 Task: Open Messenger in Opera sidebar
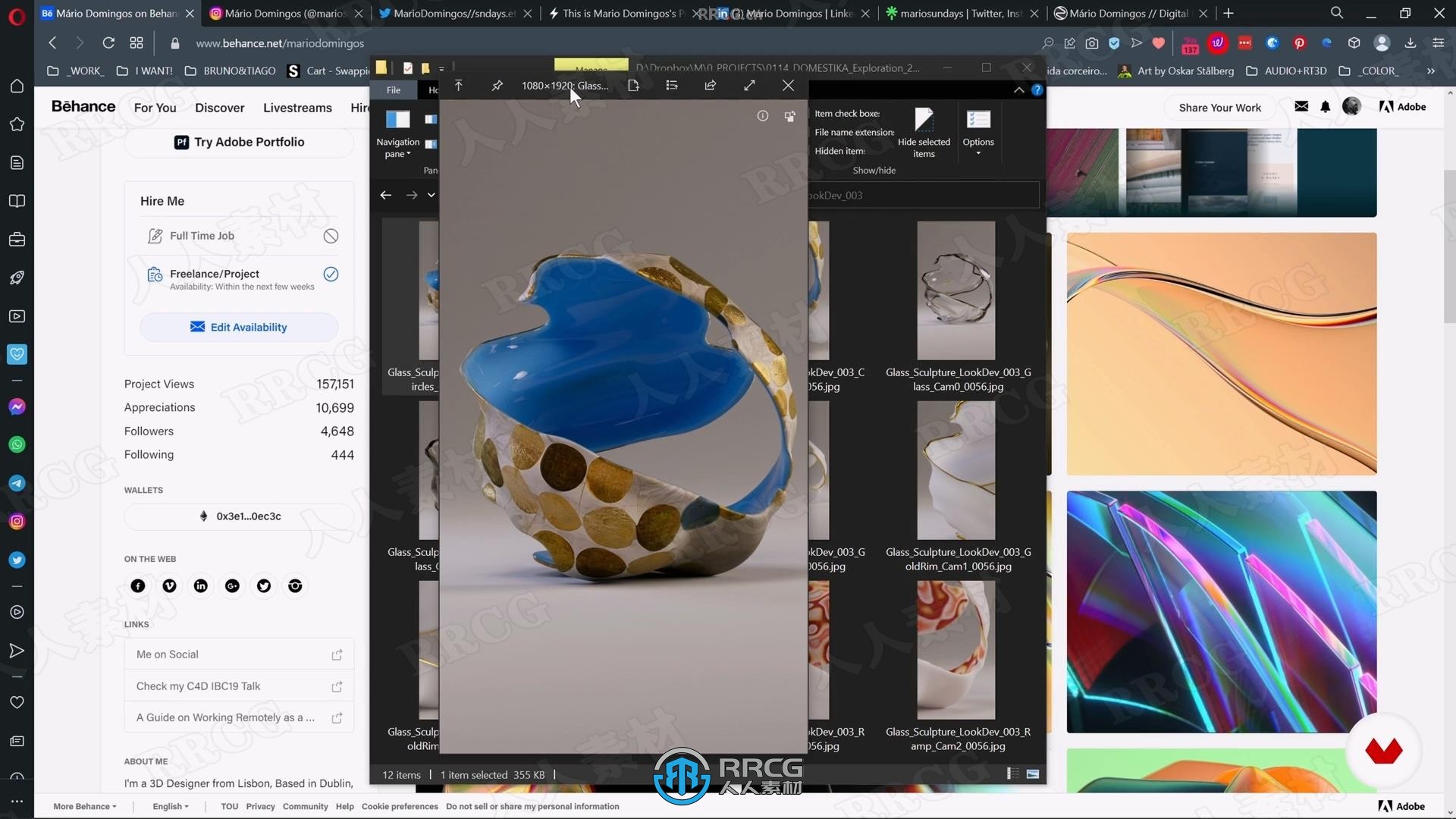tap(17, 407)
